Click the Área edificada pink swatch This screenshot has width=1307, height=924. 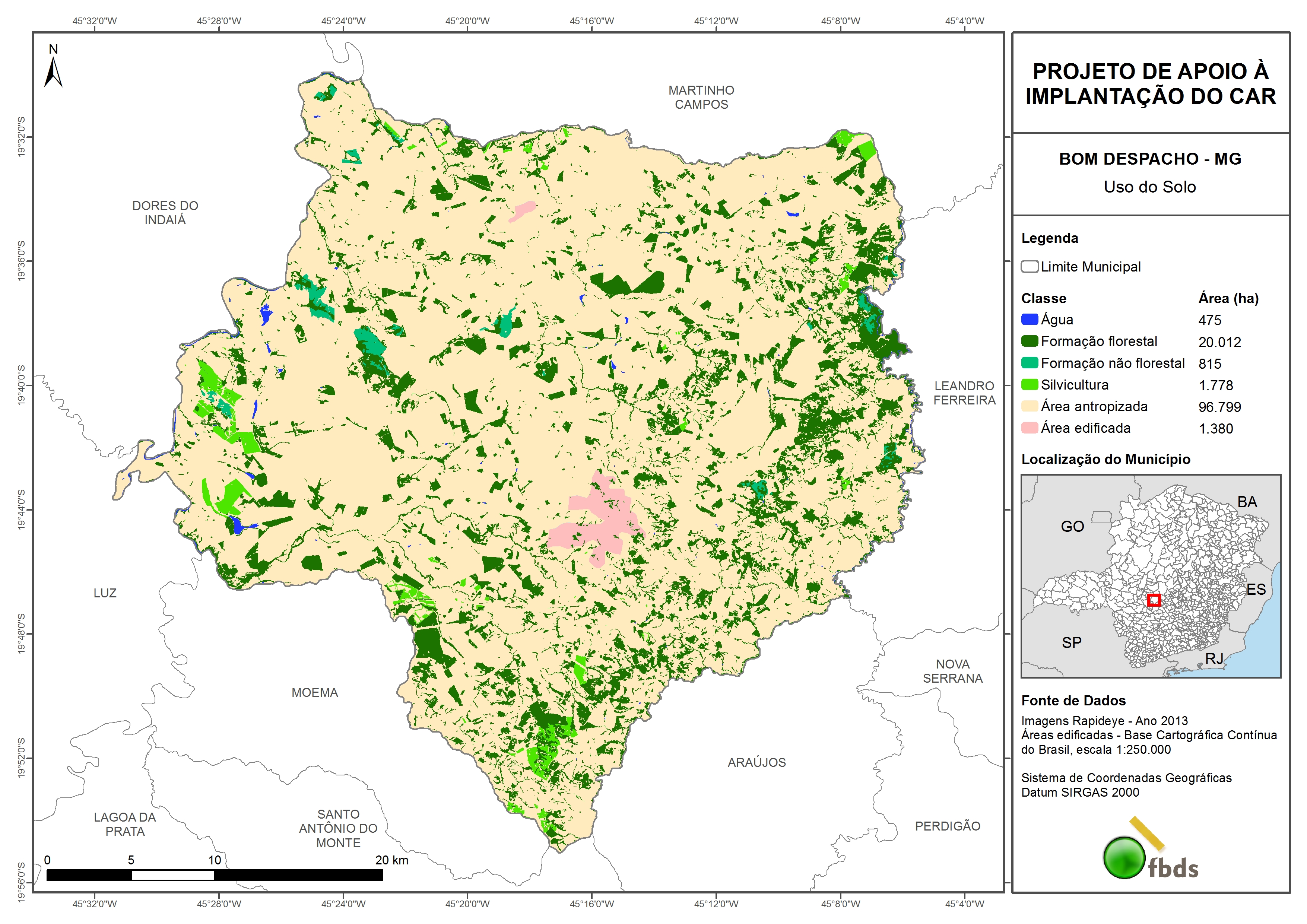coord(1029,428)
